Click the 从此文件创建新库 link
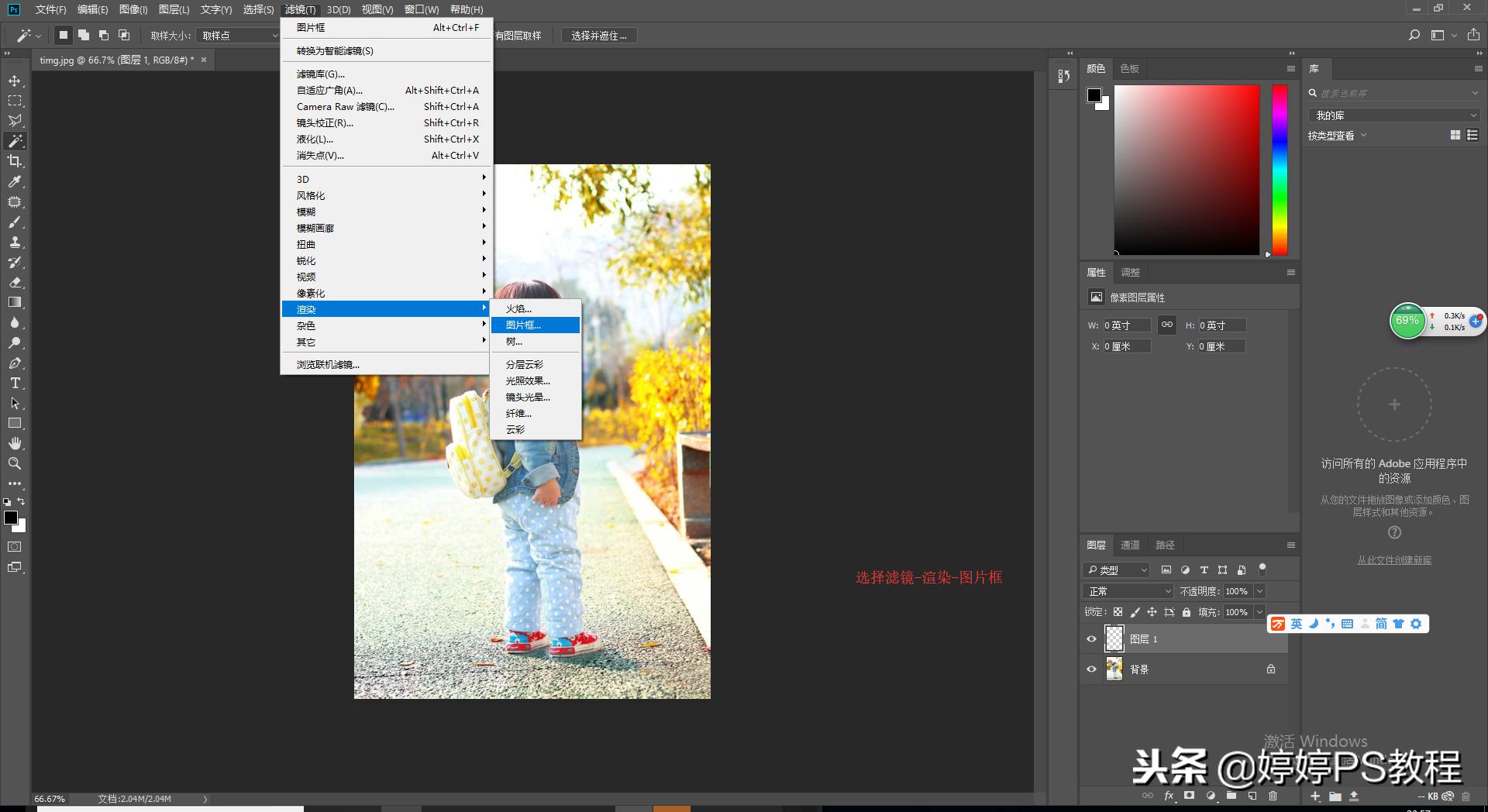The width and height of the screenshot is (1488, 812). (1393, 560)
